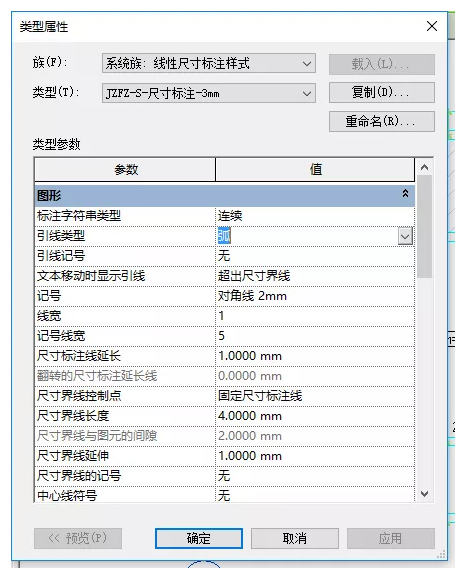
Task: Click the scrollbar down arrow
Action: click(x=424, y=494)
